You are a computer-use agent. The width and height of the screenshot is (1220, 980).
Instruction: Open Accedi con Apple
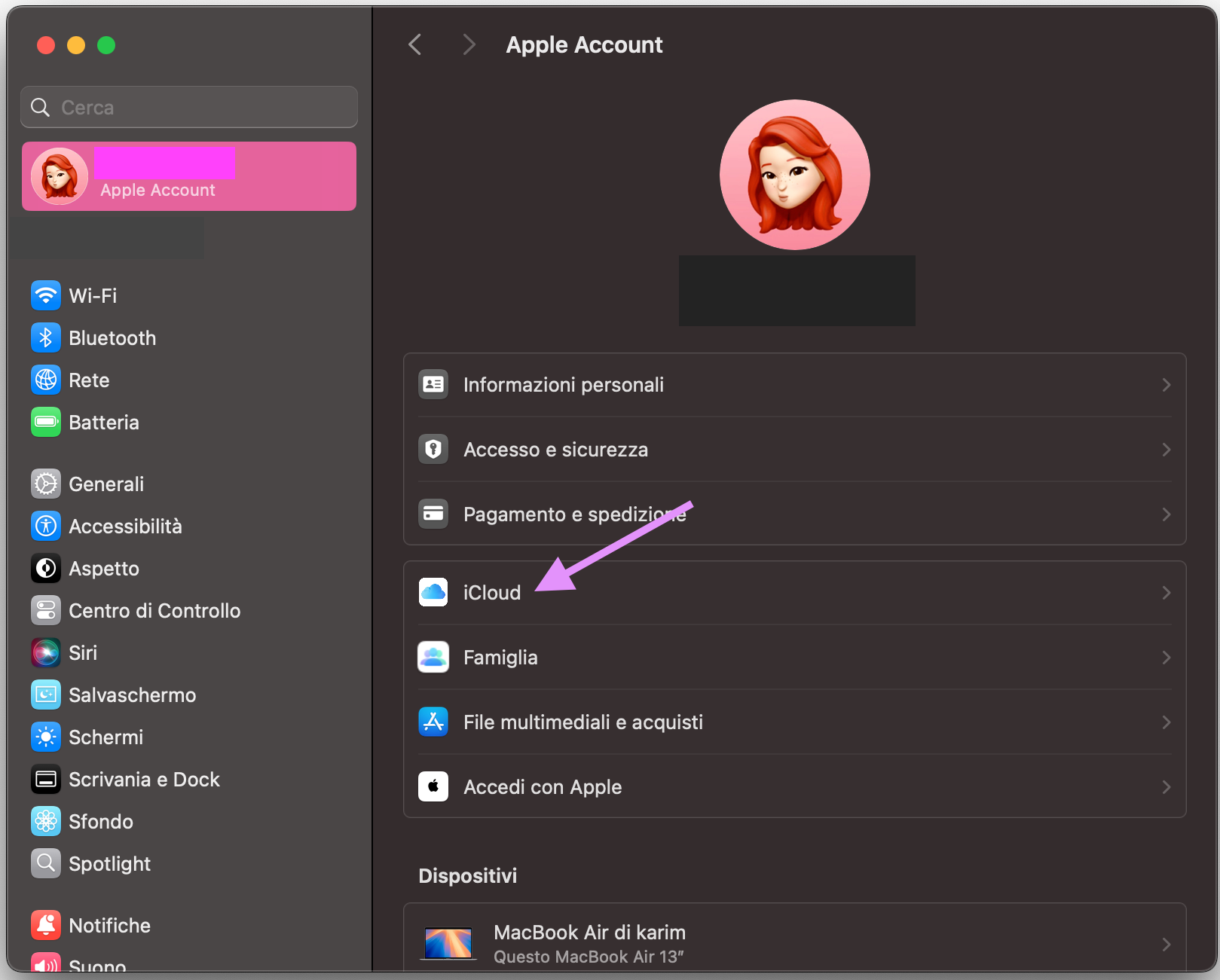542,786
